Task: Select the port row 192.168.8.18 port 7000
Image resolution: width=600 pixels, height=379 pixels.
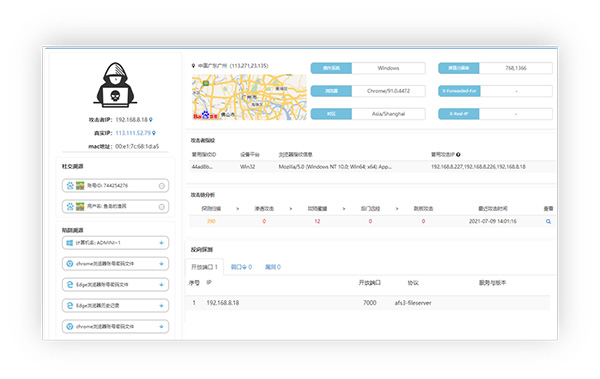Action: 368,303
